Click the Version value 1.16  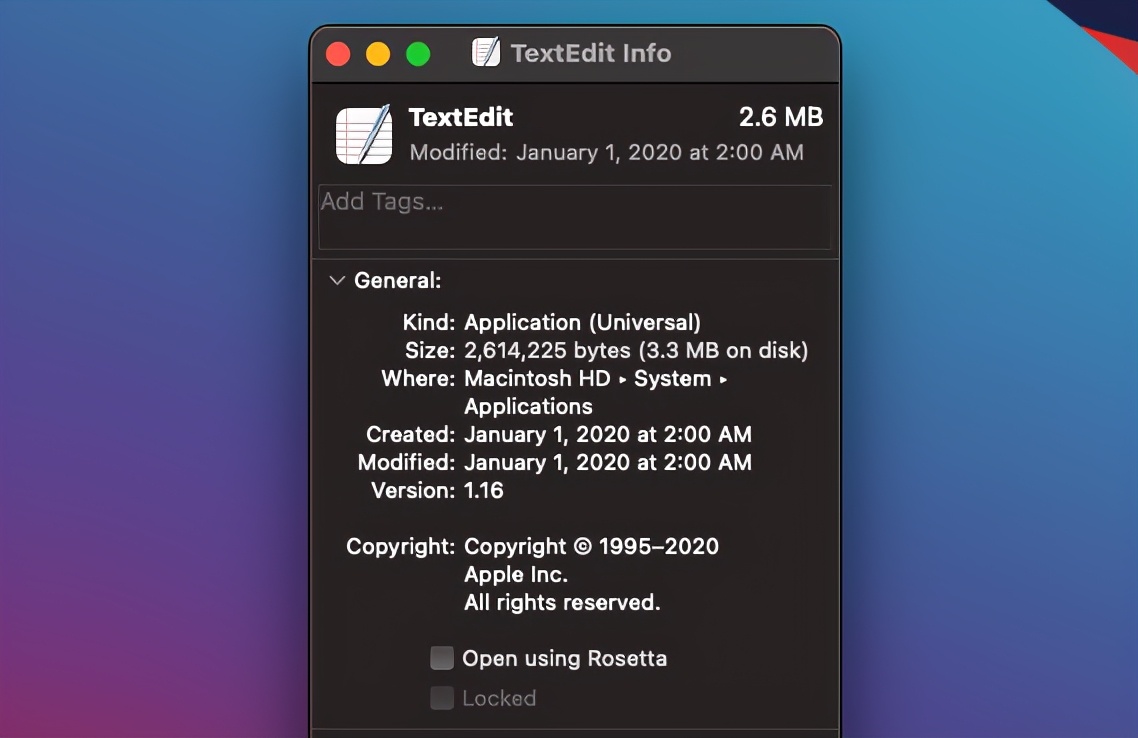coord(484,491)
